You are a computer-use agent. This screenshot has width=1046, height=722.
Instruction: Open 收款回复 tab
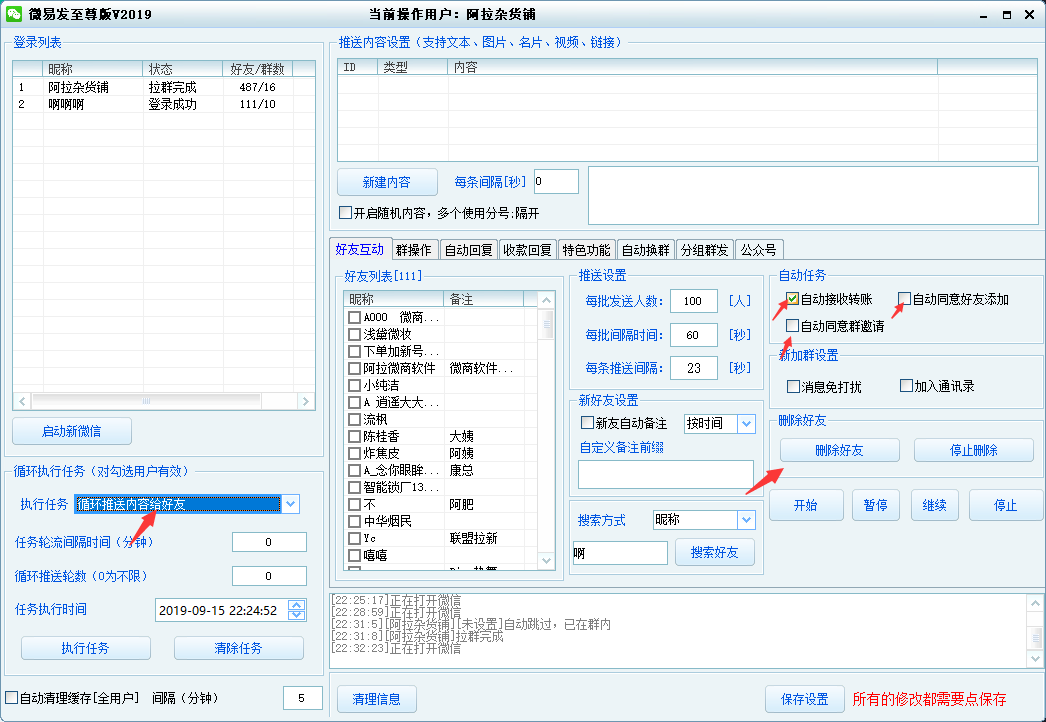coord(527,250)
